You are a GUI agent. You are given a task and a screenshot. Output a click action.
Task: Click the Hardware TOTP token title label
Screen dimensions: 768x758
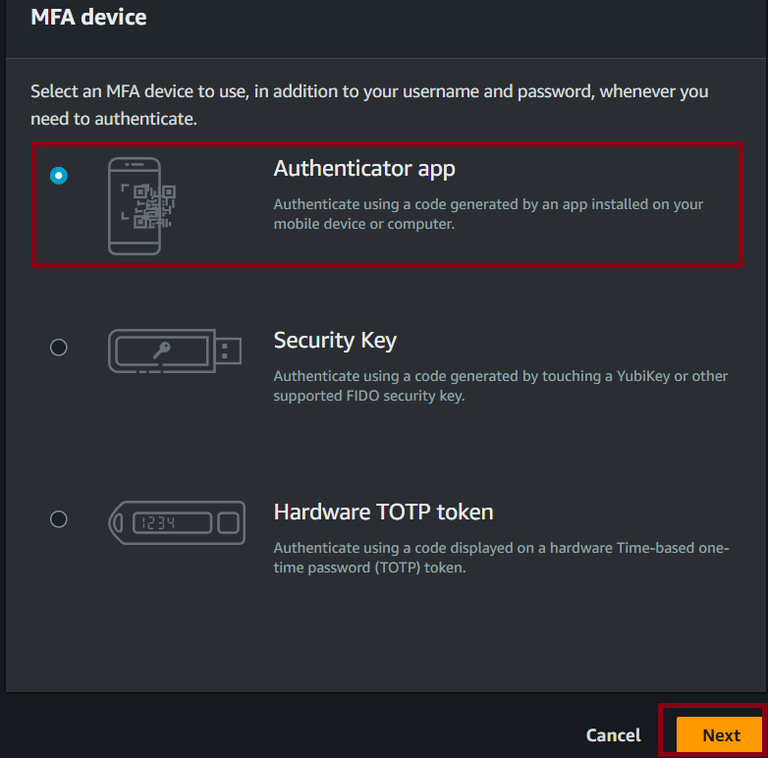click(383, 512)
